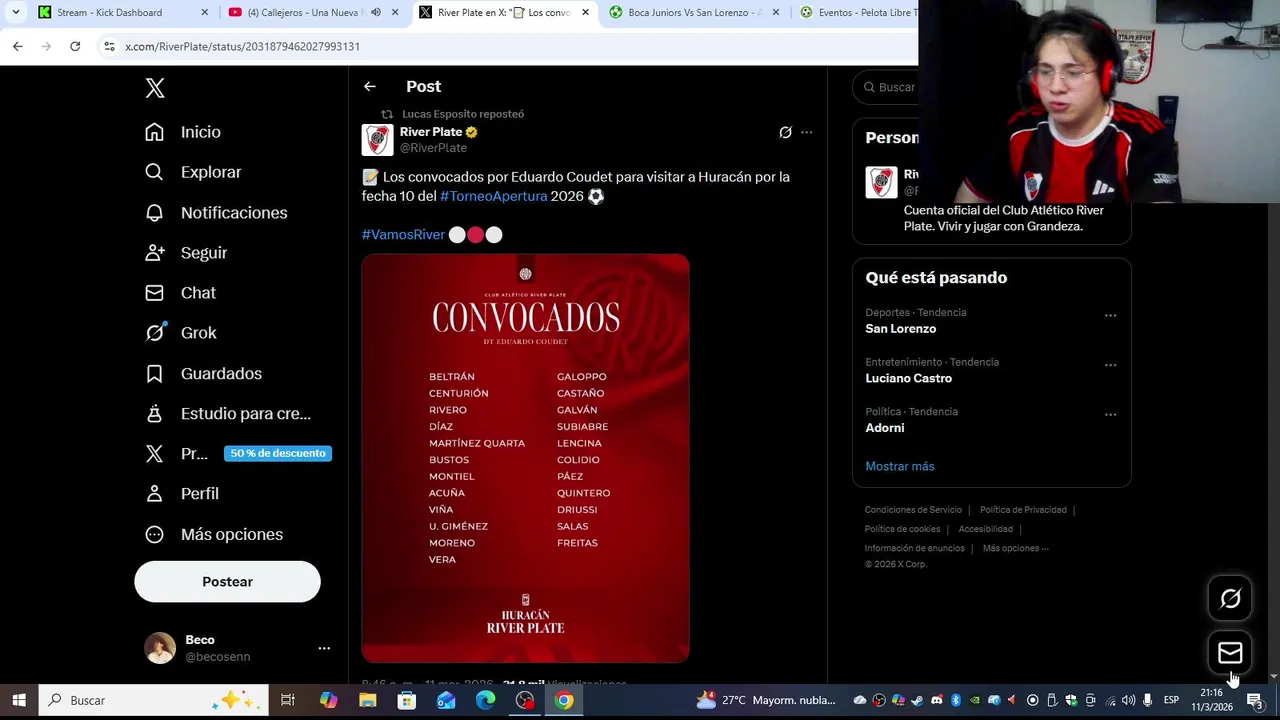Screen dimensions: 1280x720
Task: Open Notificaciones in the sidebar
Action: coord(216,213)
